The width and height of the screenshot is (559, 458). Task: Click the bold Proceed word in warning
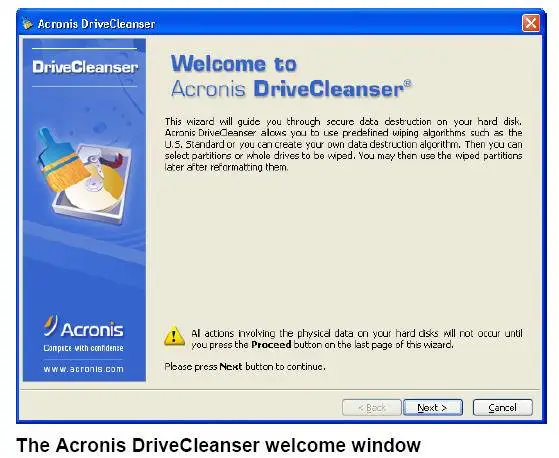pos(271,345)
